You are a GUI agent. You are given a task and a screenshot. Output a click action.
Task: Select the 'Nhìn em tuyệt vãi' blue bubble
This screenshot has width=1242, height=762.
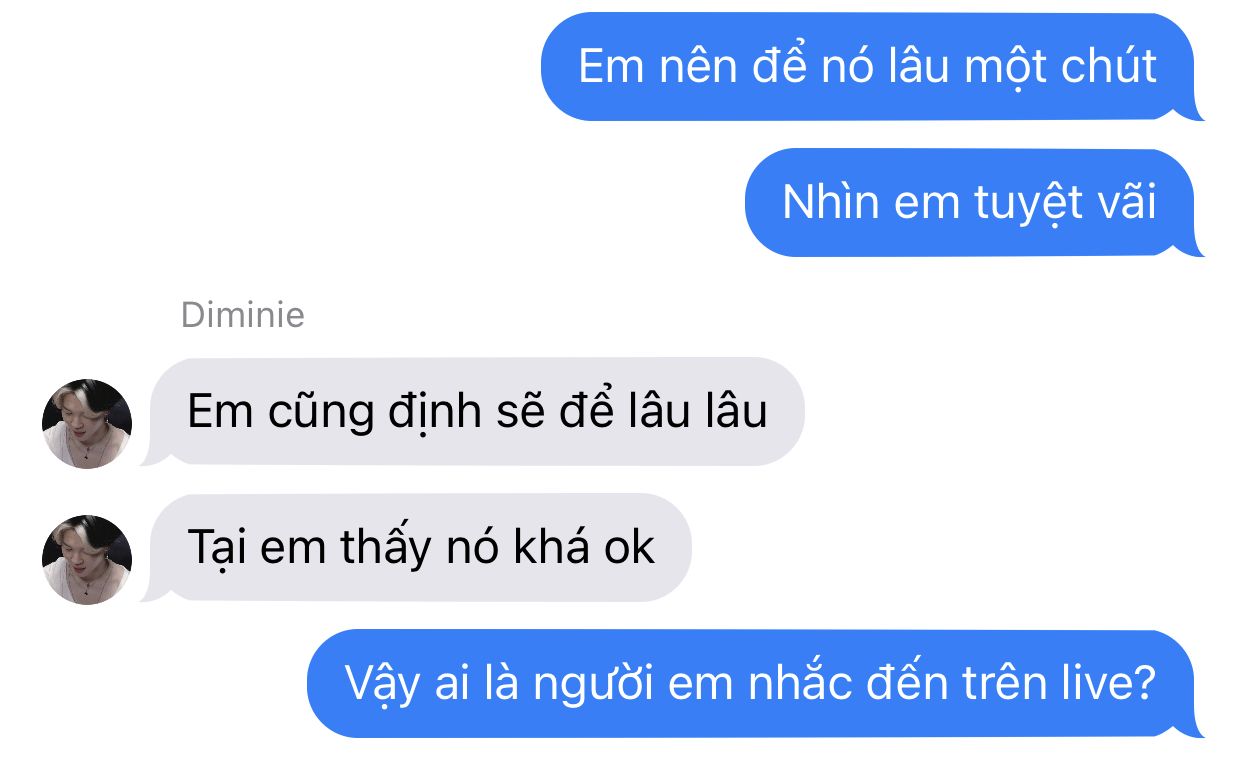tap(974, 203)
